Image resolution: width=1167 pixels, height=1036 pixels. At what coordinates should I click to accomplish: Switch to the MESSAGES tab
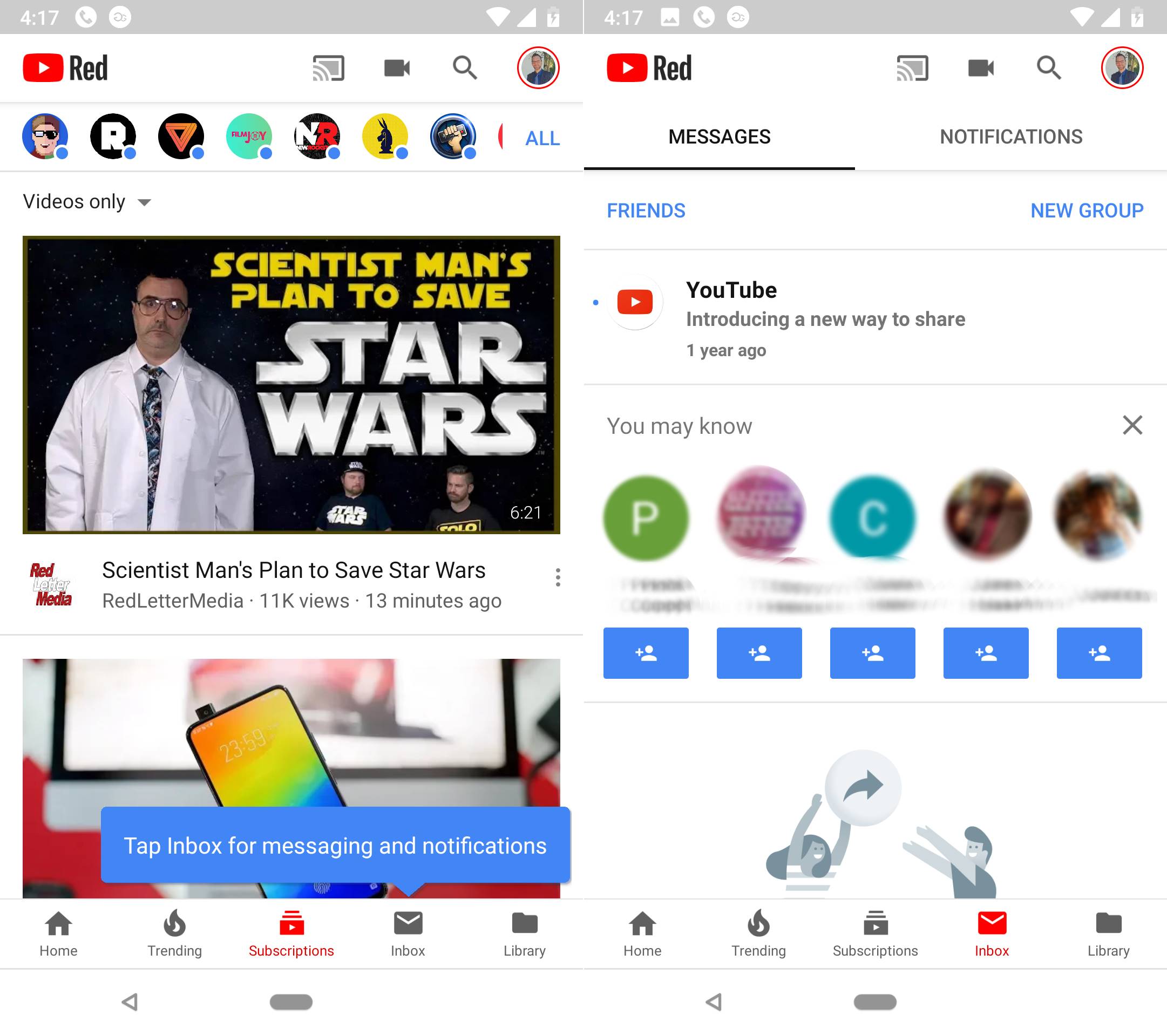point(720,137)
